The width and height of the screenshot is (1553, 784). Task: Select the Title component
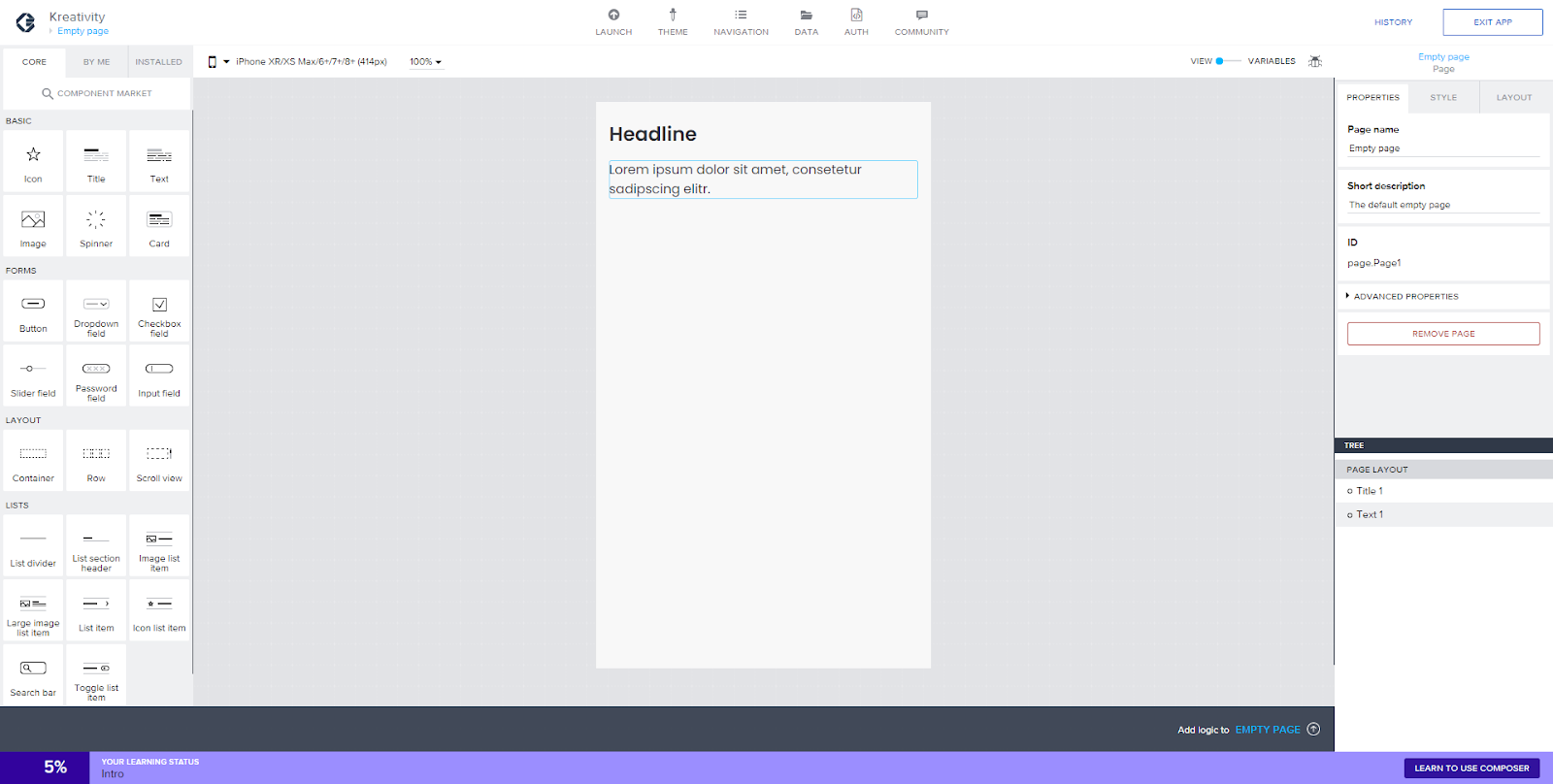[x=96, y=161]
